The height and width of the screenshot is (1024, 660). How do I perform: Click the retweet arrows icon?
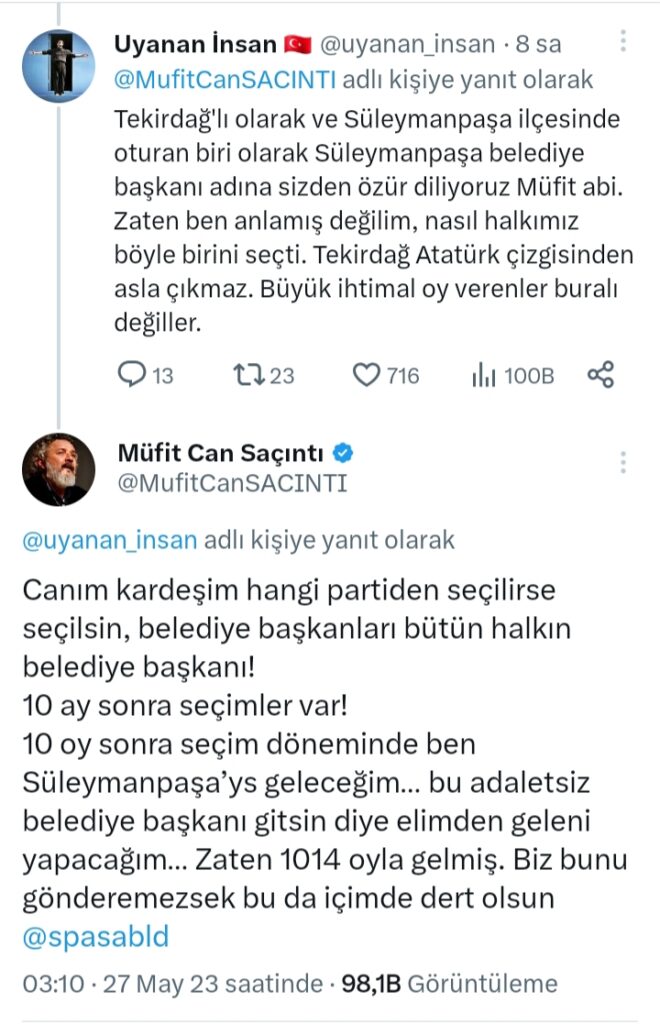[247, 375]
